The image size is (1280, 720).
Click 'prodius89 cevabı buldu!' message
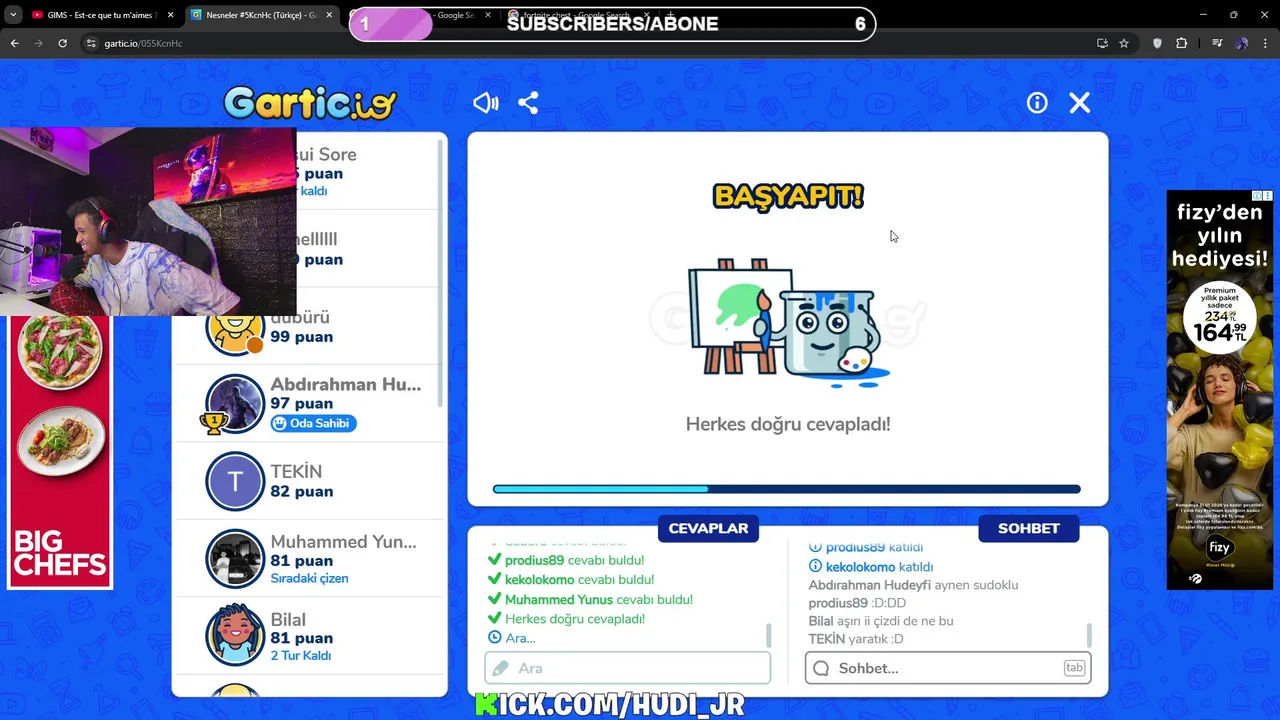point(574,560)
